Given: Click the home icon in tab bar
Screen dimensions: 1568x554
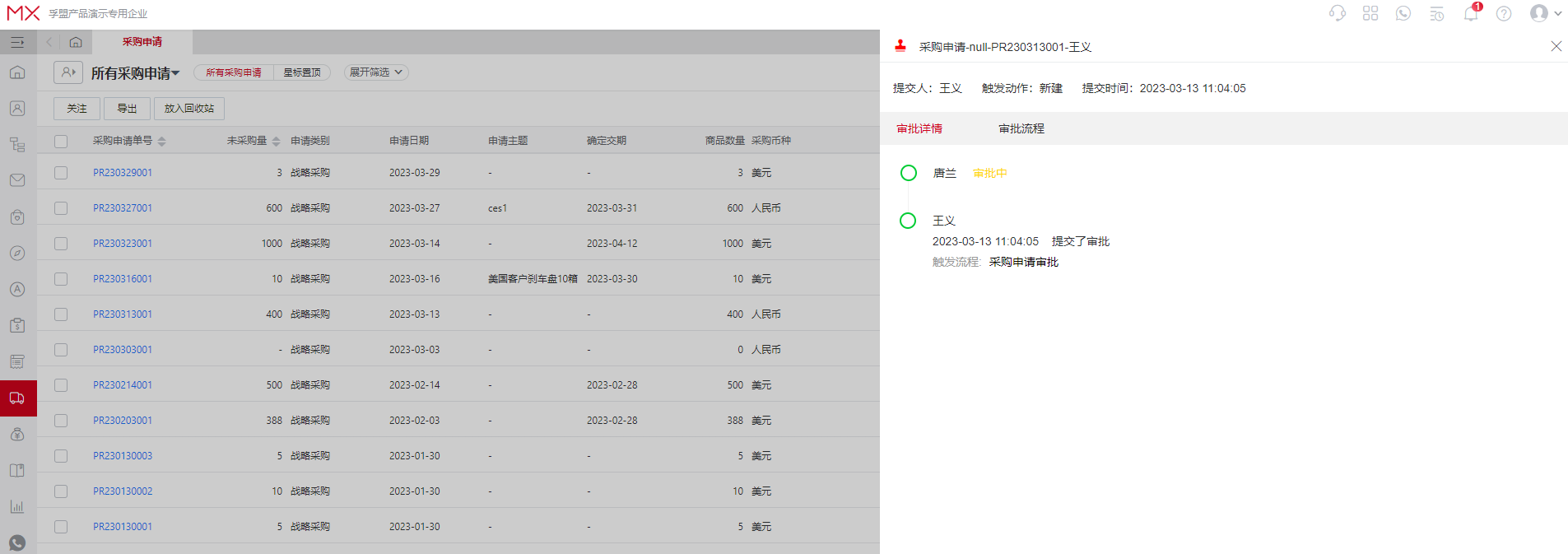Looking at the screenshot, I should (76, 42).
